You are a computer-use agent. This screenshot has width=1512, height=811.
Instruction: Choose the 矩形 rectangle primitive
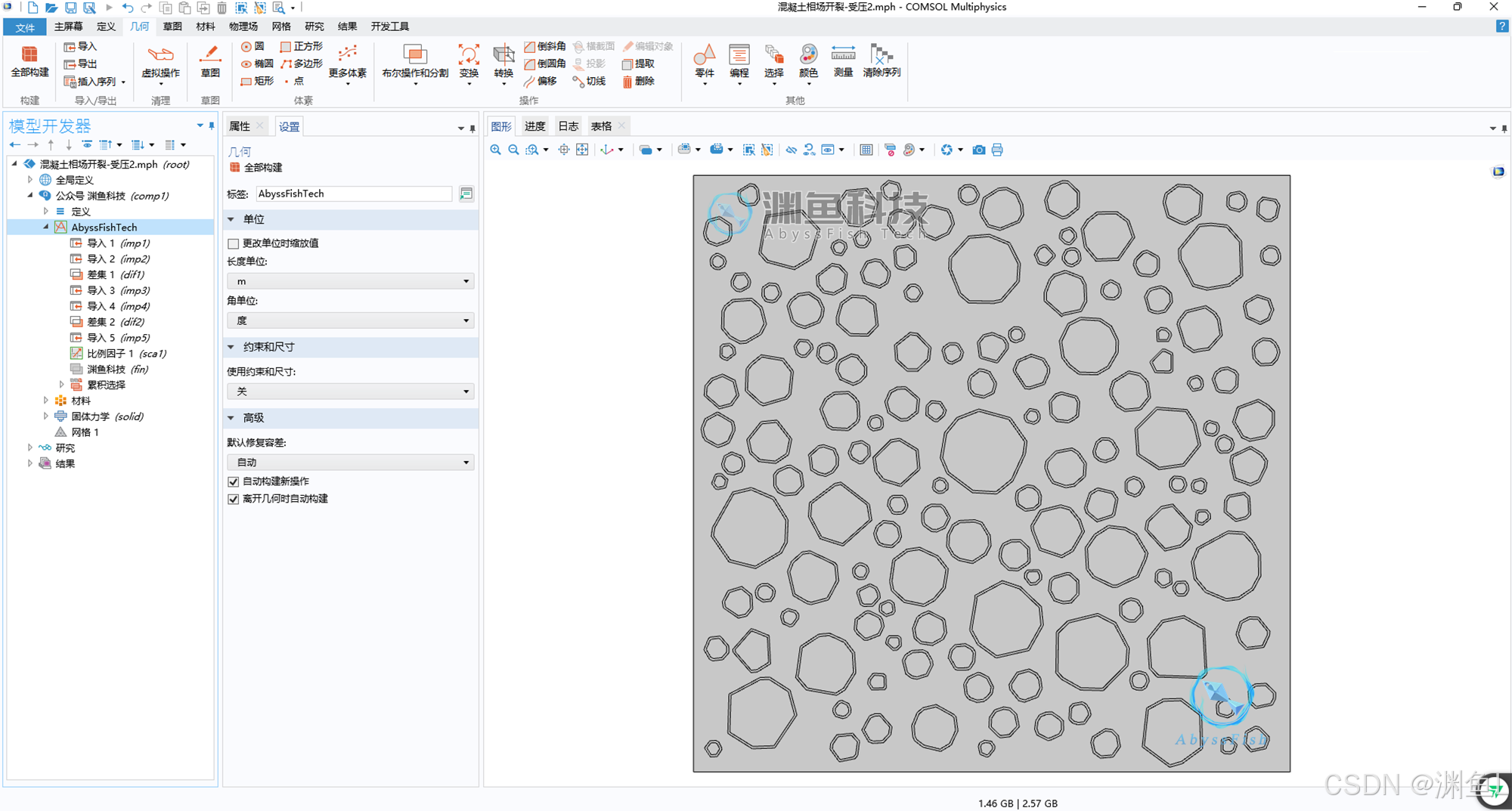(257, 81)
